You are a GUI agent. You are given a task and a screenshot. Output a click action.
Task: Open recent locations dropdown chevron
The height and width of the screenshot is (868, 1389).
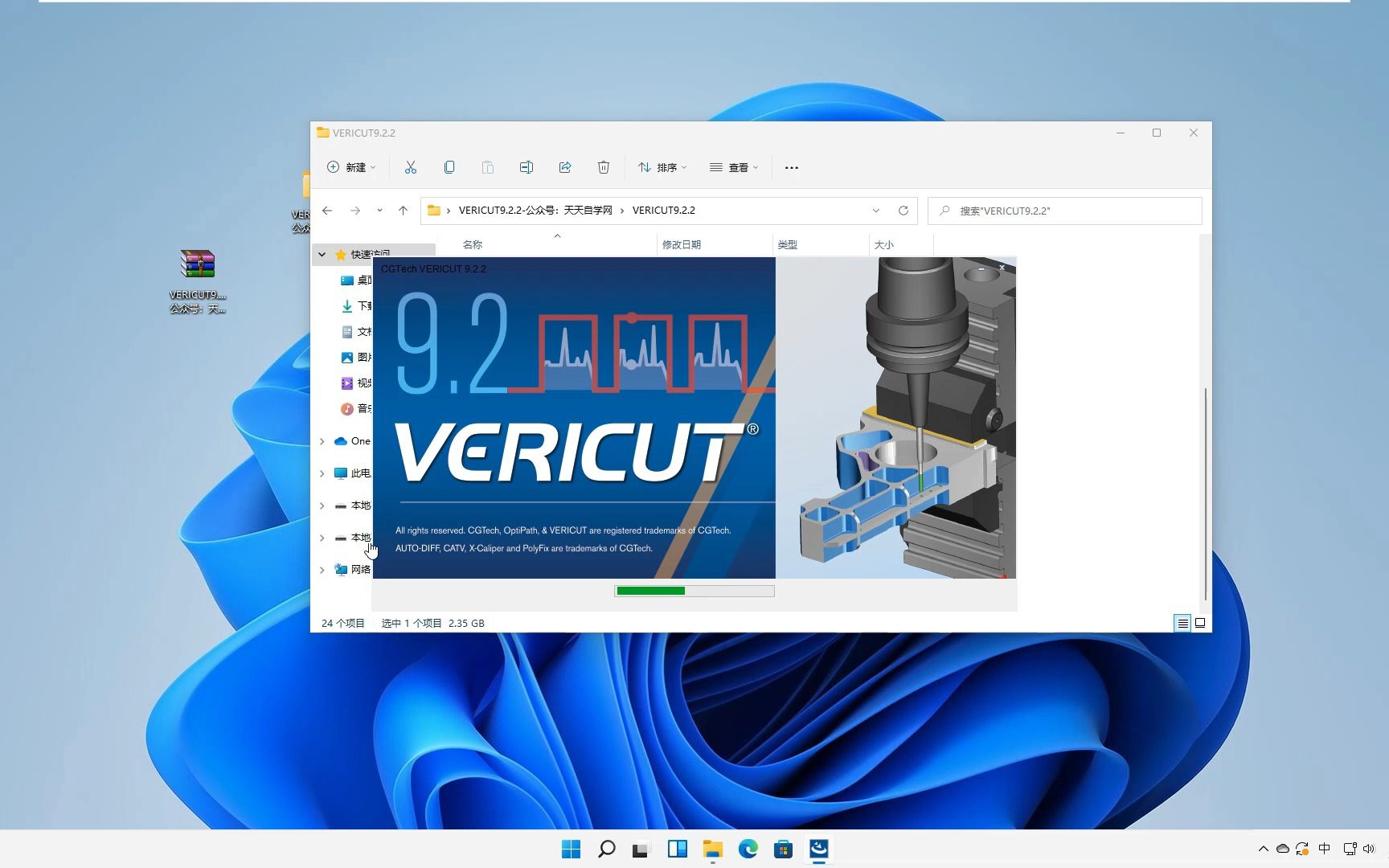379,211
